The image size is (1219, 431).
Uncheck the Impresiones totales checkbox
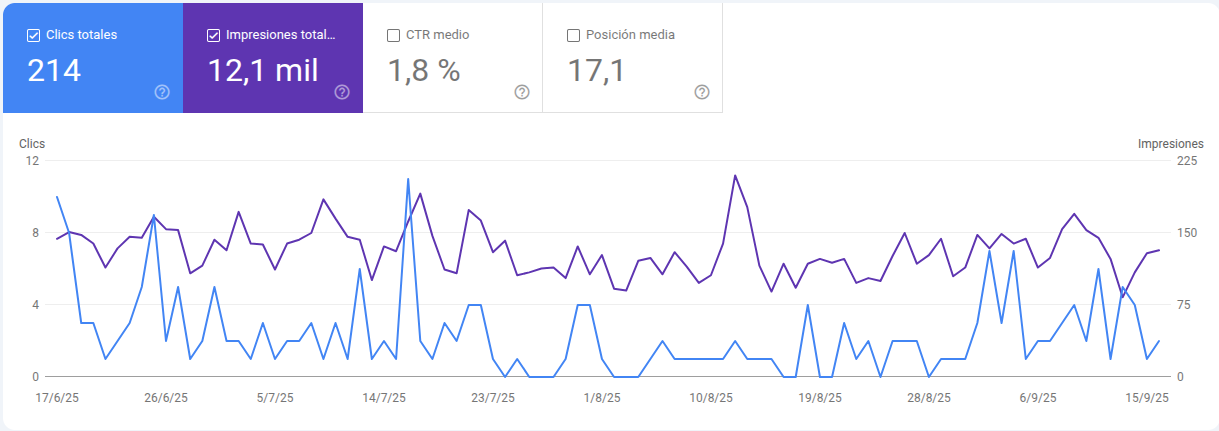pyautogui.click(x=213, y=35)
